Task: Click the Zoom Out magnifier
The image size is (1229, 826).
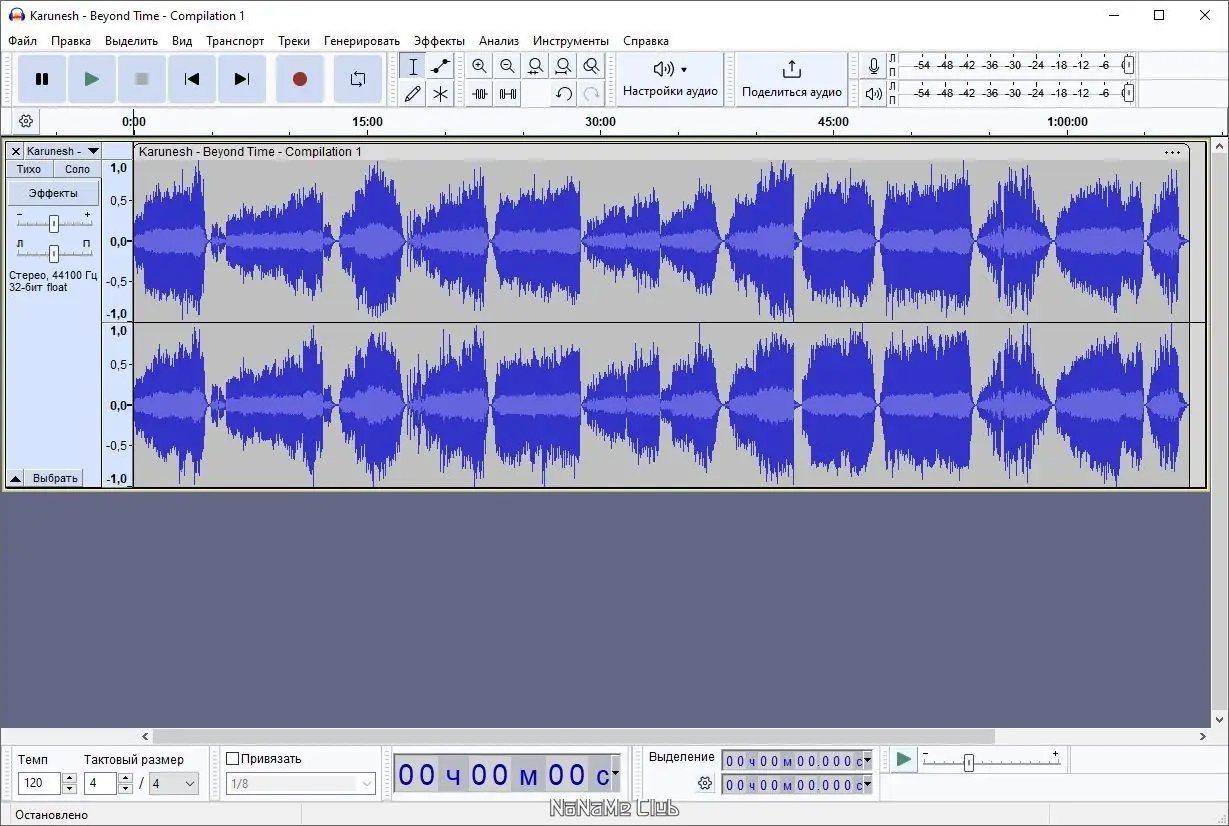Action: point(508,67)
